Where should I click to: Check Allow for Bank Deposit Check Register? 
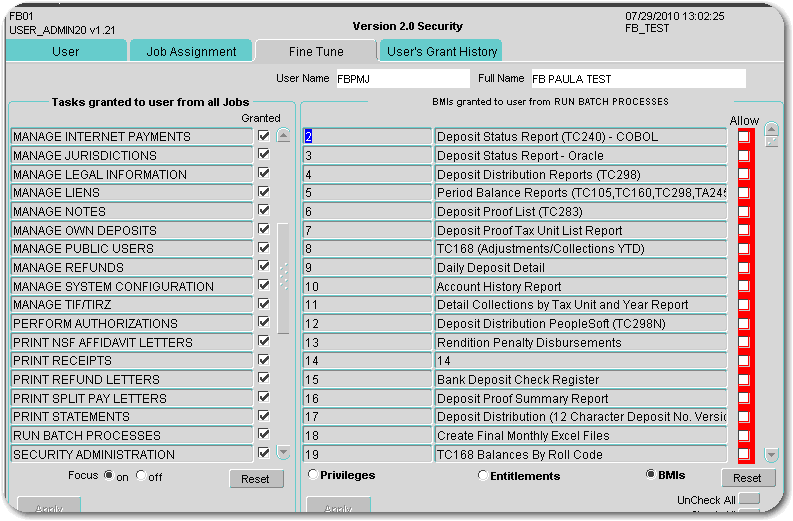click(744, 379)
